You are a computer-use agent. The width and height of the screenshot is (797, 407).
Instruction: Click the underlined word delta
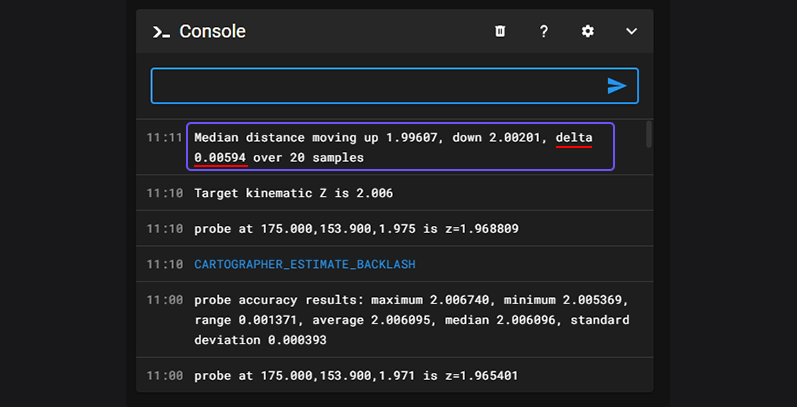tap(574, 137)
